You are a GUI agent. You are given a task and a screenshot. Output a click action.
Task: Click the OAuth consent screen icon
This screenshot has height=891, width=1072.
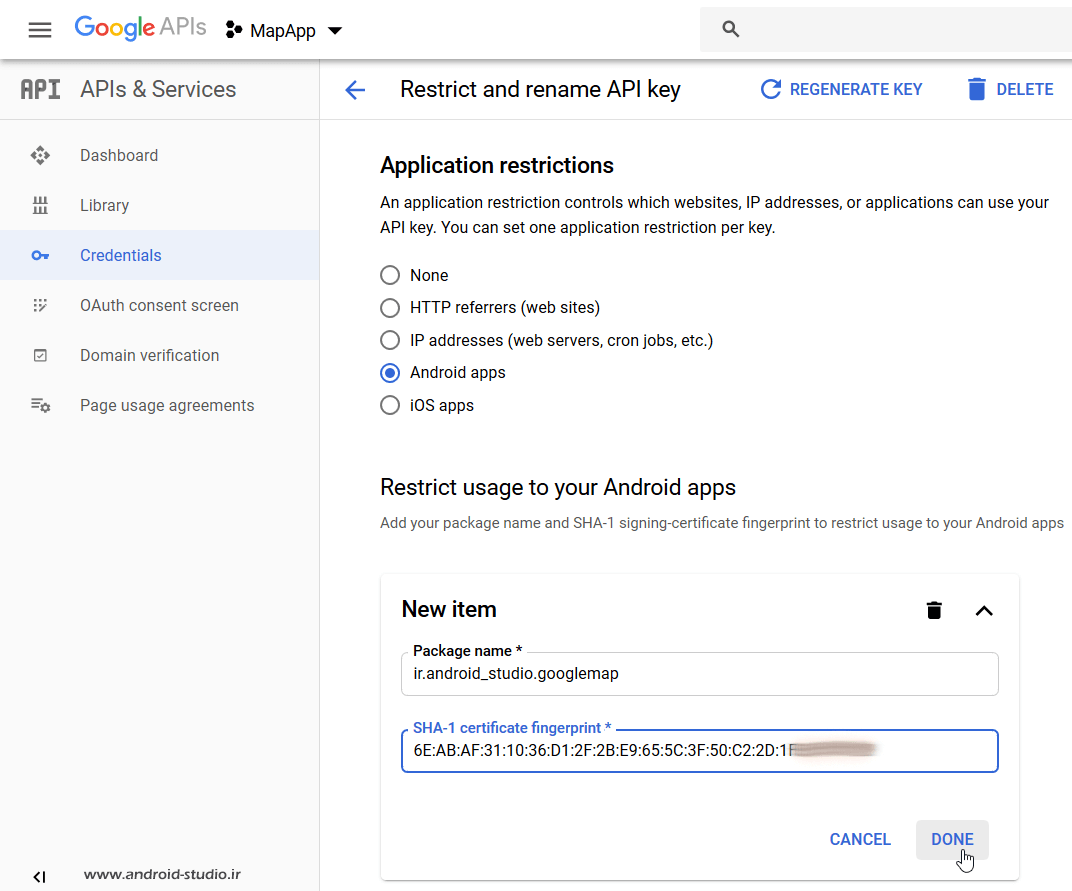click(x=40, y=305)
